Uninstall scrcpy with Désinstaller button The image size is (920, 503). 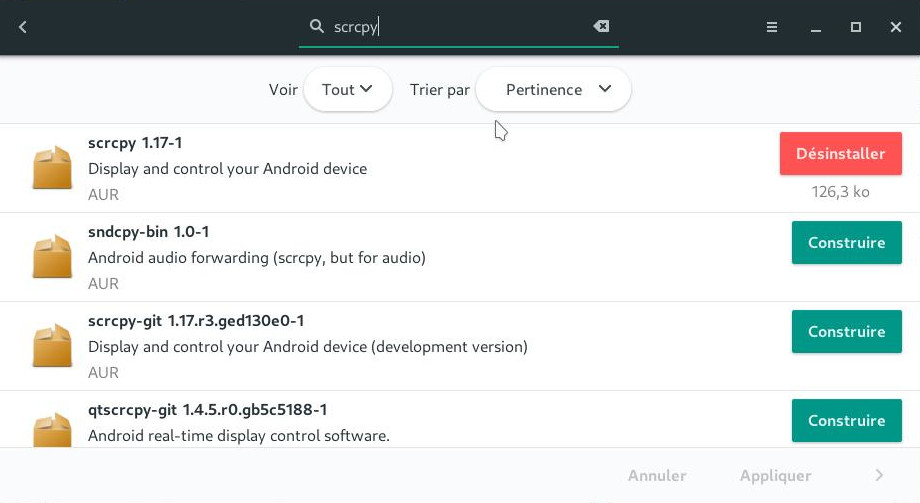pos(840,154)
